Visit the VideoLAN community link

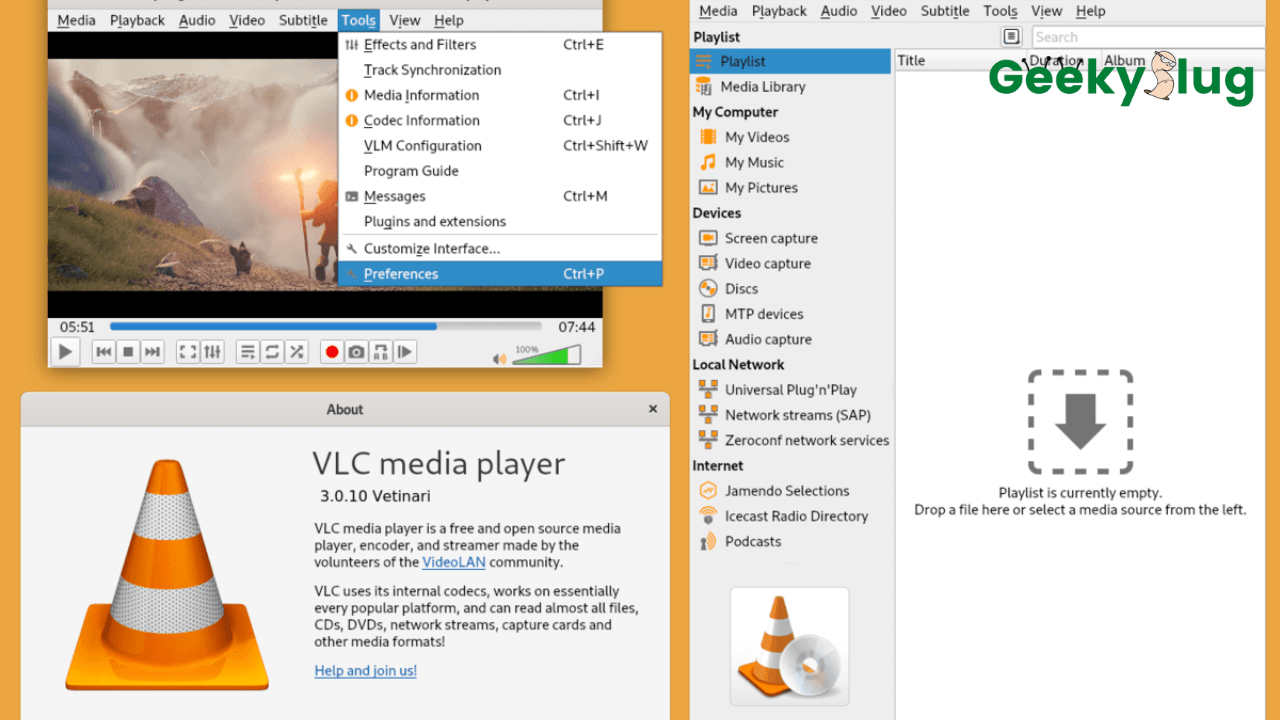click(453, 562)
